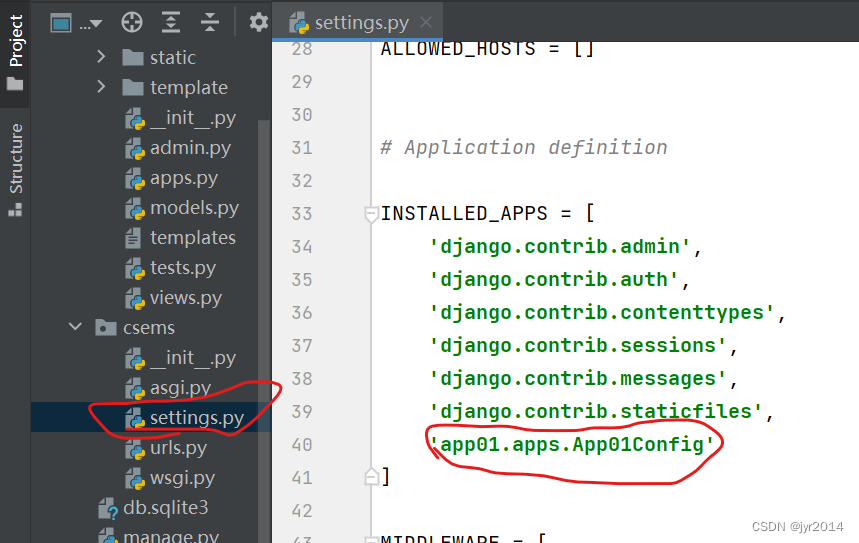This screenshot has height=543, width=859.
Task: Click the Python icon beside tests.py
Action: click(x=135, y=268)
